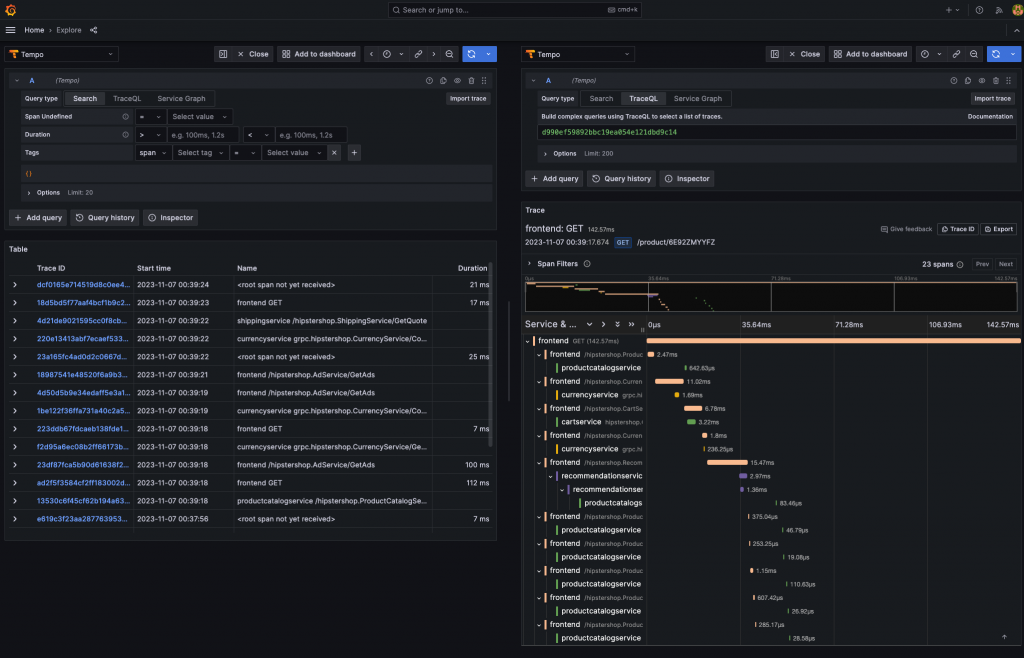Zoom out time range in right pane

(x=974, y=54)
